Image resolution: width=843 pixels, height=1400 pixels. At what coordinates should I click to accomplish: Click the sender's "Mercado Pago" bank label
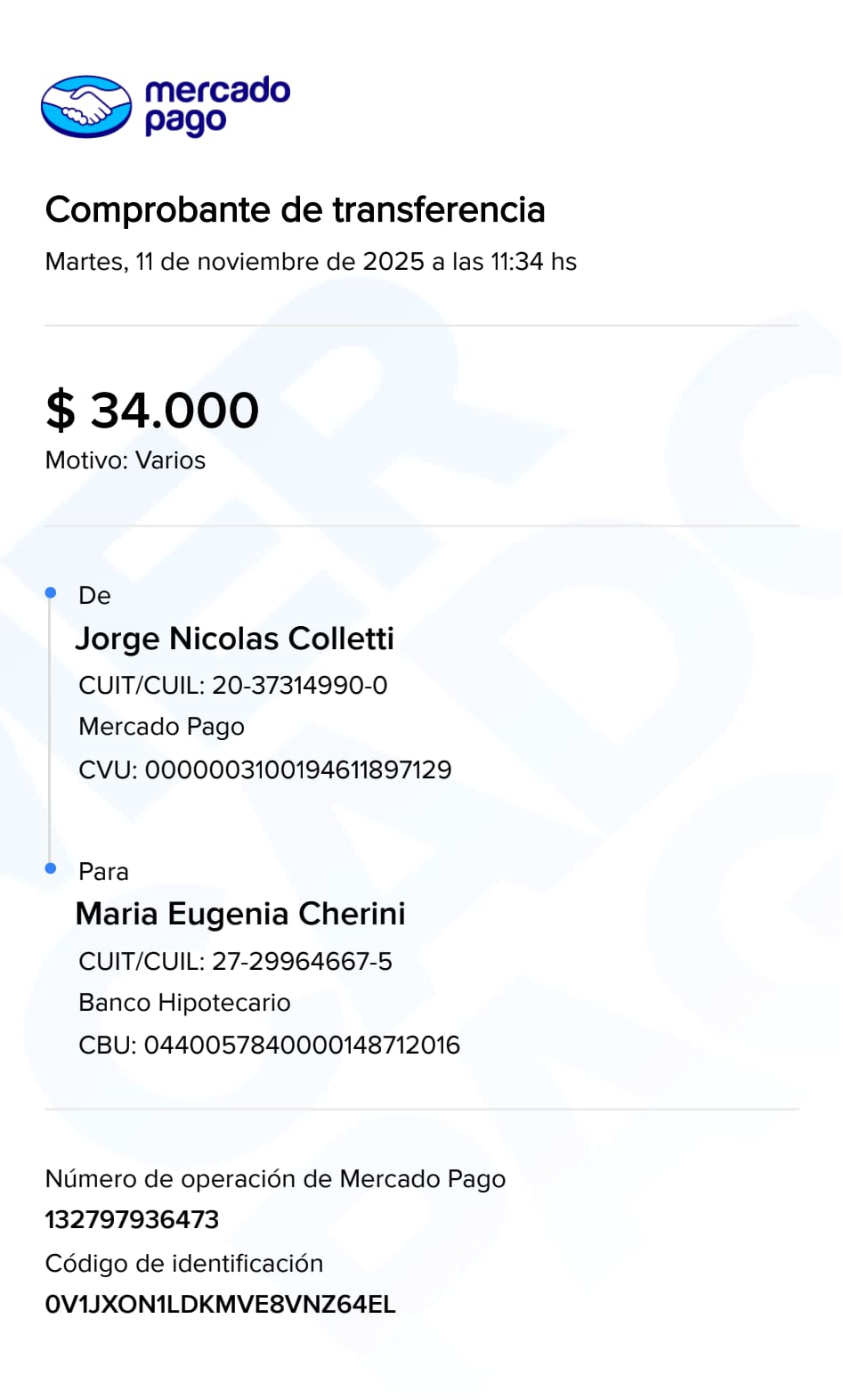161,727
